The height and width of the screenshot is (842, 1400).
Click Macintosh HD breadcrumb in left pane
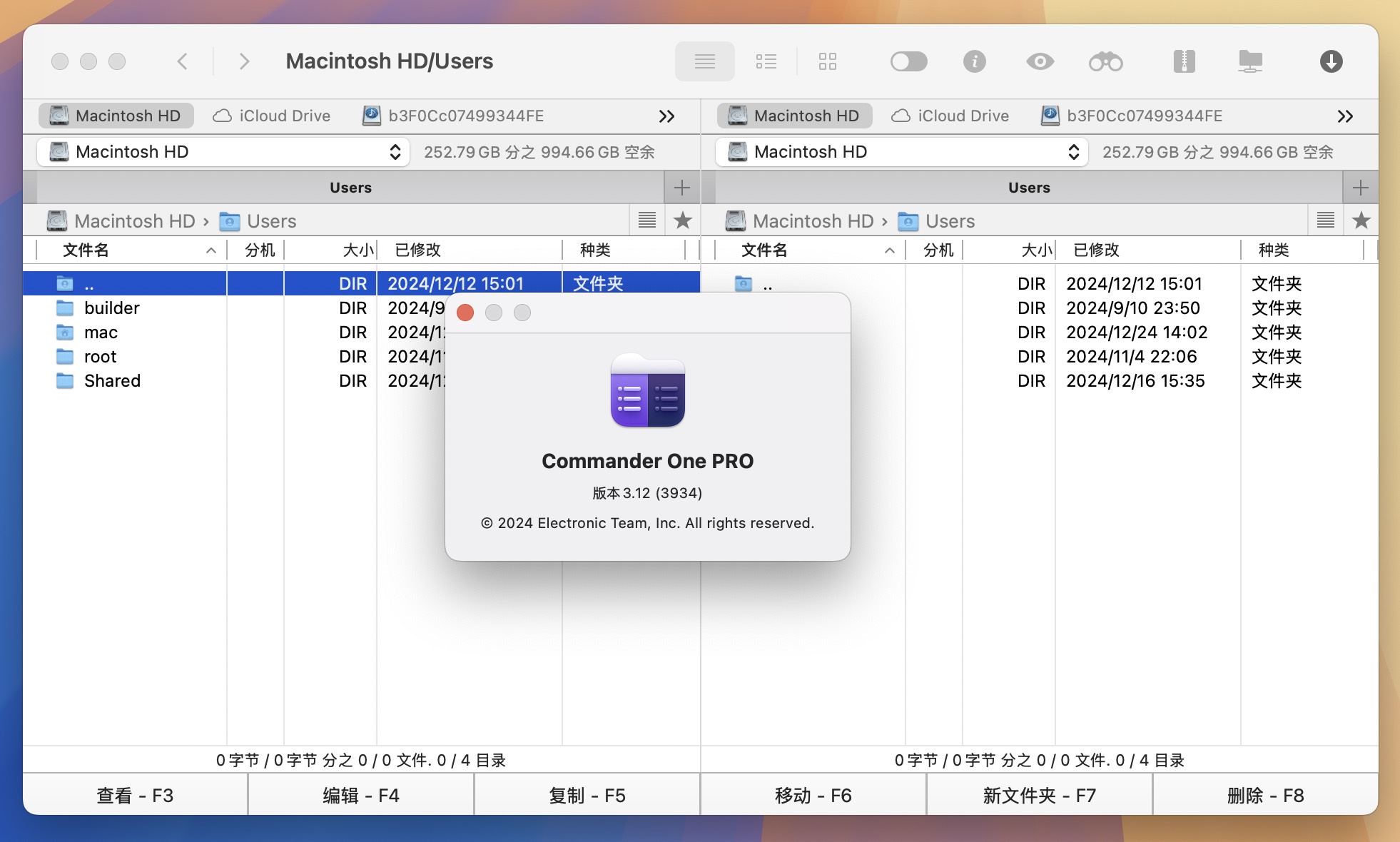[121, 221]
